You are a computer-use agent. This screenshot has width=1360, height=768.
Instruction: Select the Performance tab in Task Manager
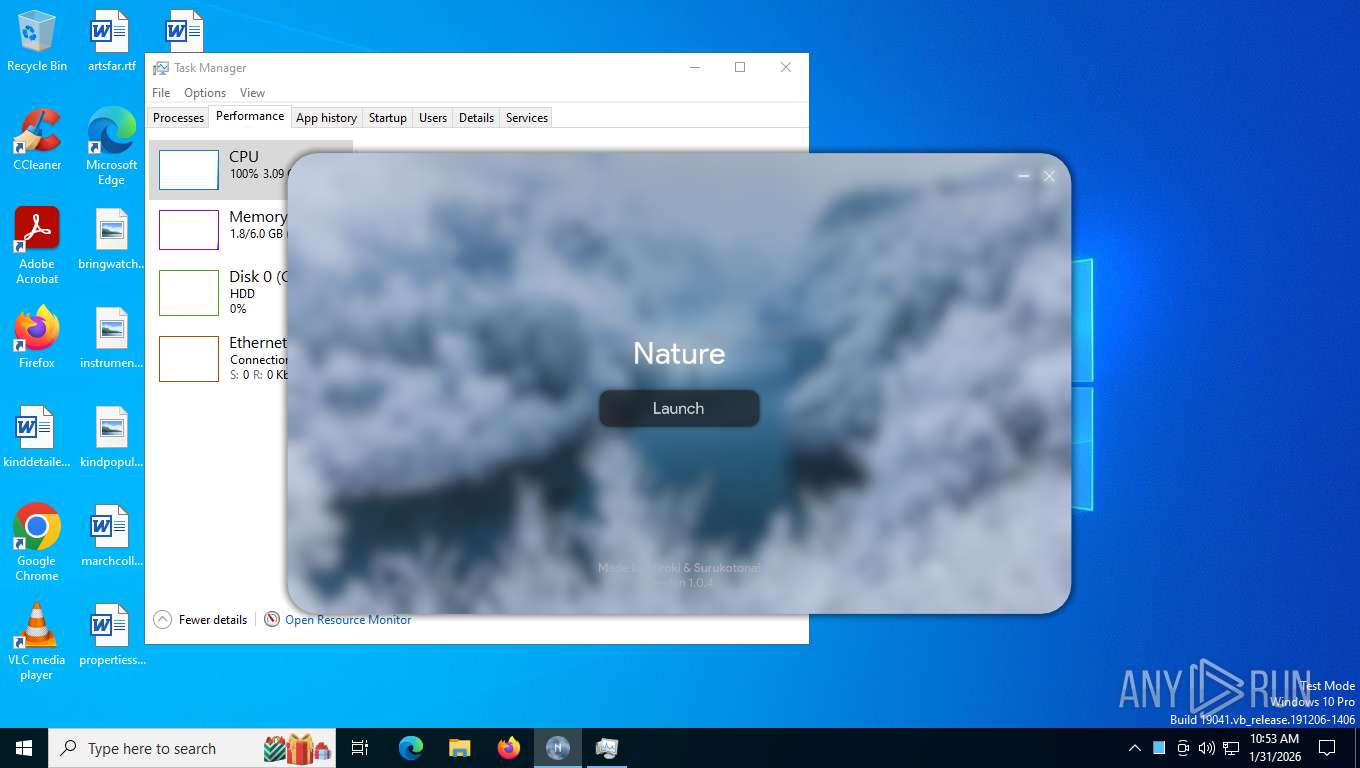pyautogui.click(x=250, y=116)
